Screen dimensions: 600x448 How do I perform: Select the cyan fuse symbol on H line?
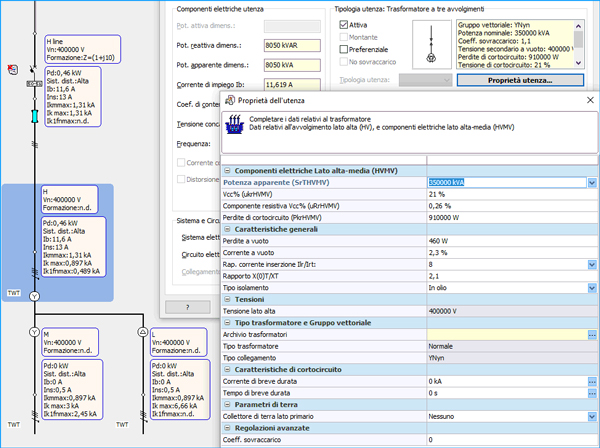(x=34, y=116)
